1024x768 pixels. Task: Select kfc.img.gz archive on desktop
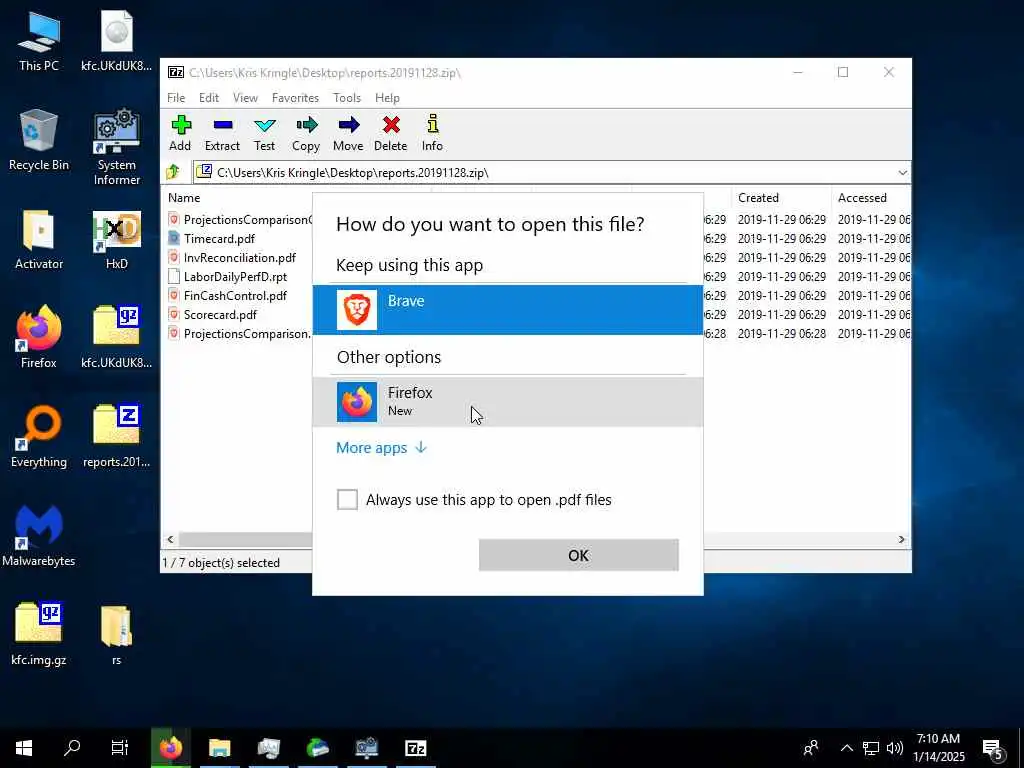click(x=39, y=634)
